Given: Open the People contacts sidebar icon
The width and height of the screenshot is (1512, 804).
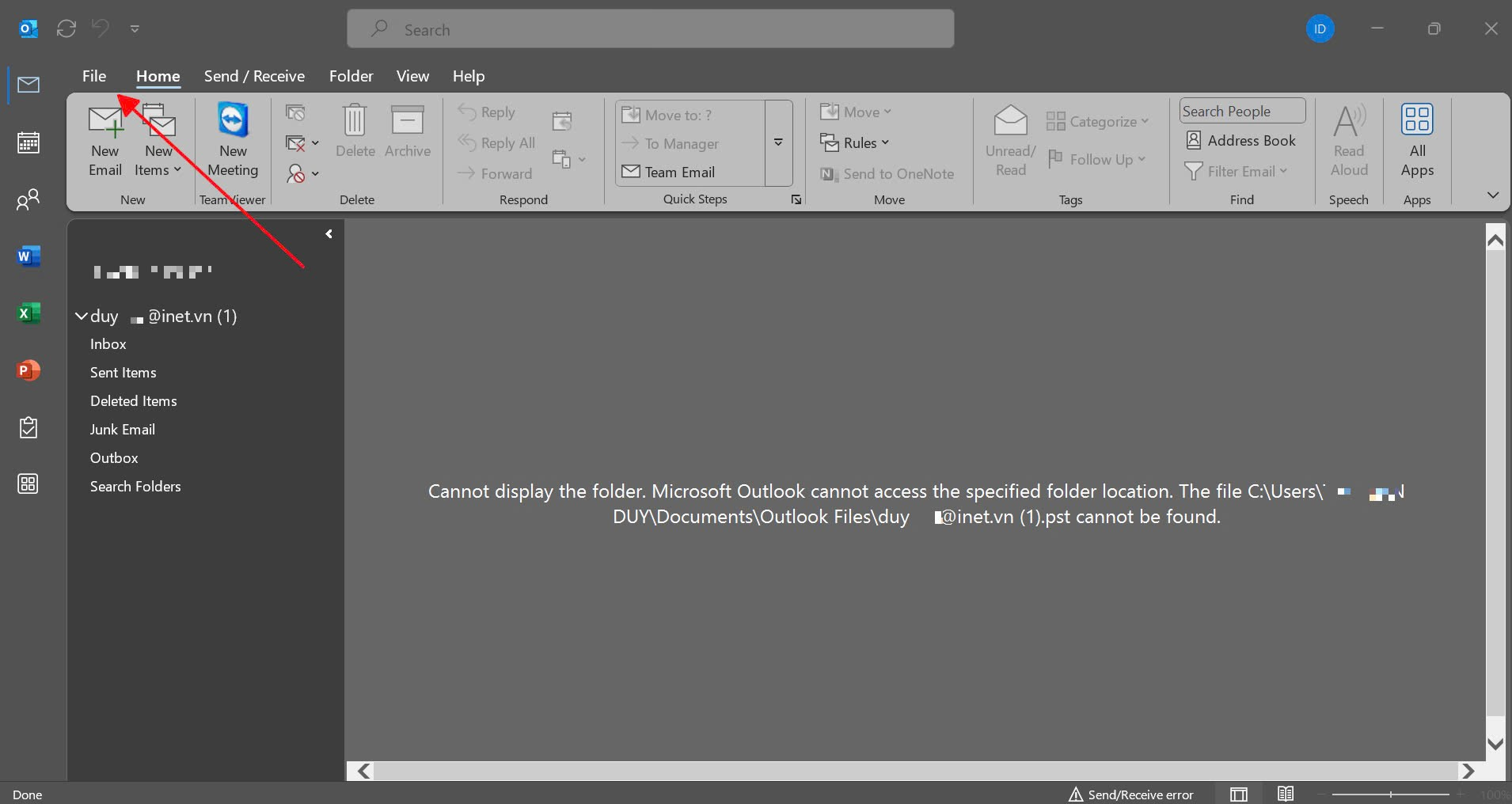Looking at the screenshot, I should 28,199.
